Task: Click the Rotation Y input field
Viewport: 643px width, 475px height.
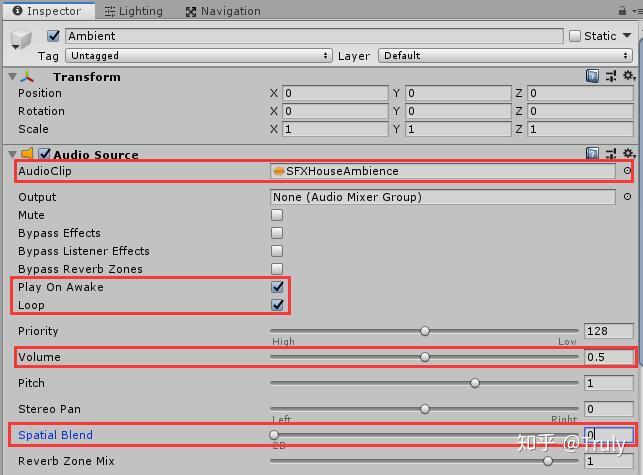Action: (458, 111)
